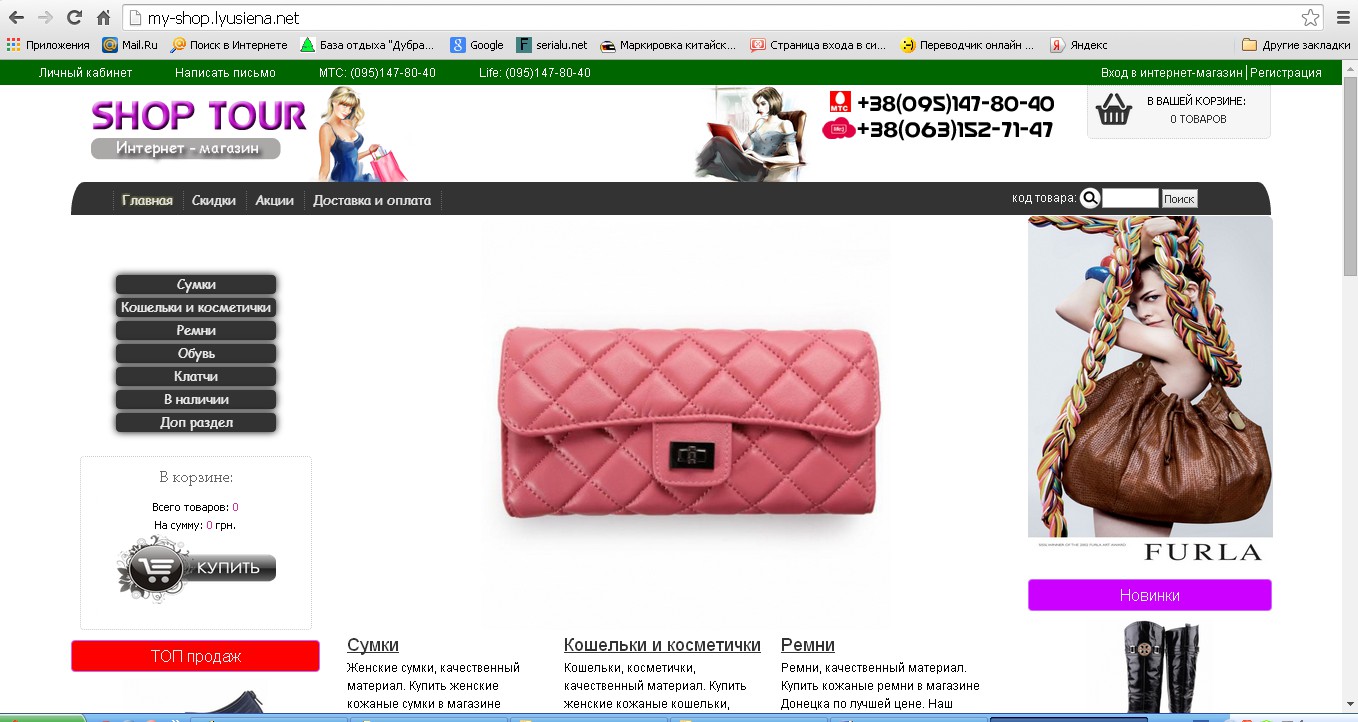Click the +38(095)147-80-40 phone number
The height and width of the screenshot is (722, 1358).
click(x=955, y=103)
